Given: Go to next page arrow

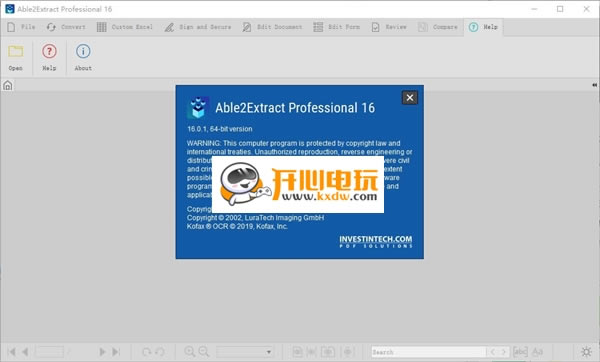Looking at the screenshot, I should [x=102, y=352].
